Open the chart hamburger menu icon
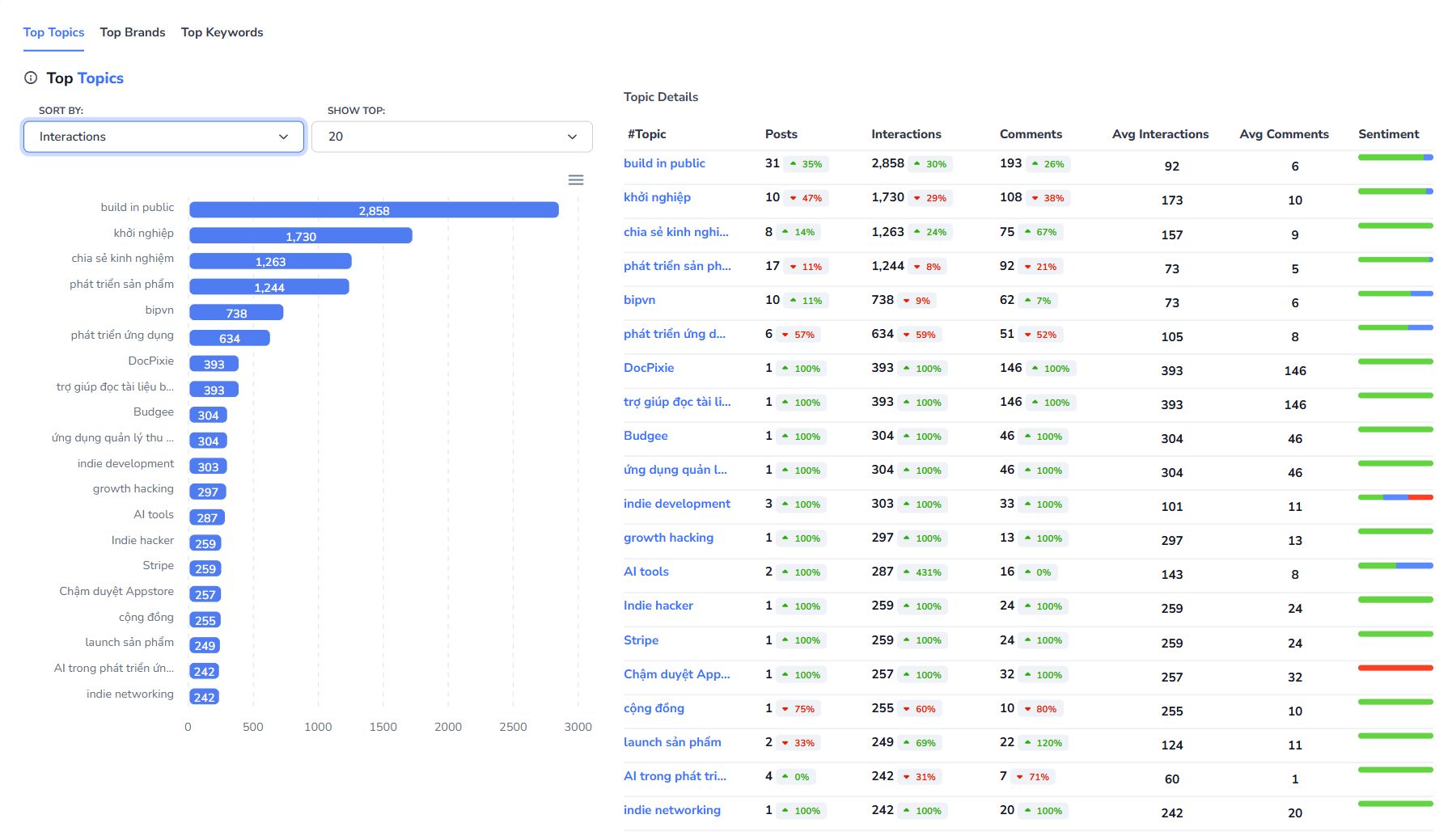 (x=576, y=179)
